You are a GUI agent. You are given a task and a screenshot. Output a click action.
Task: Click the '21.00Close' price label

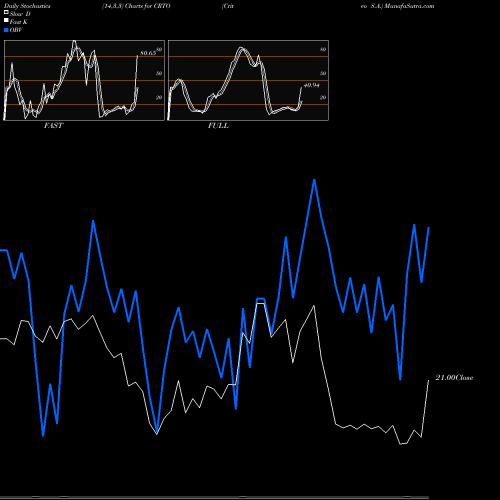pyautogui.click(x=454, y=378)
